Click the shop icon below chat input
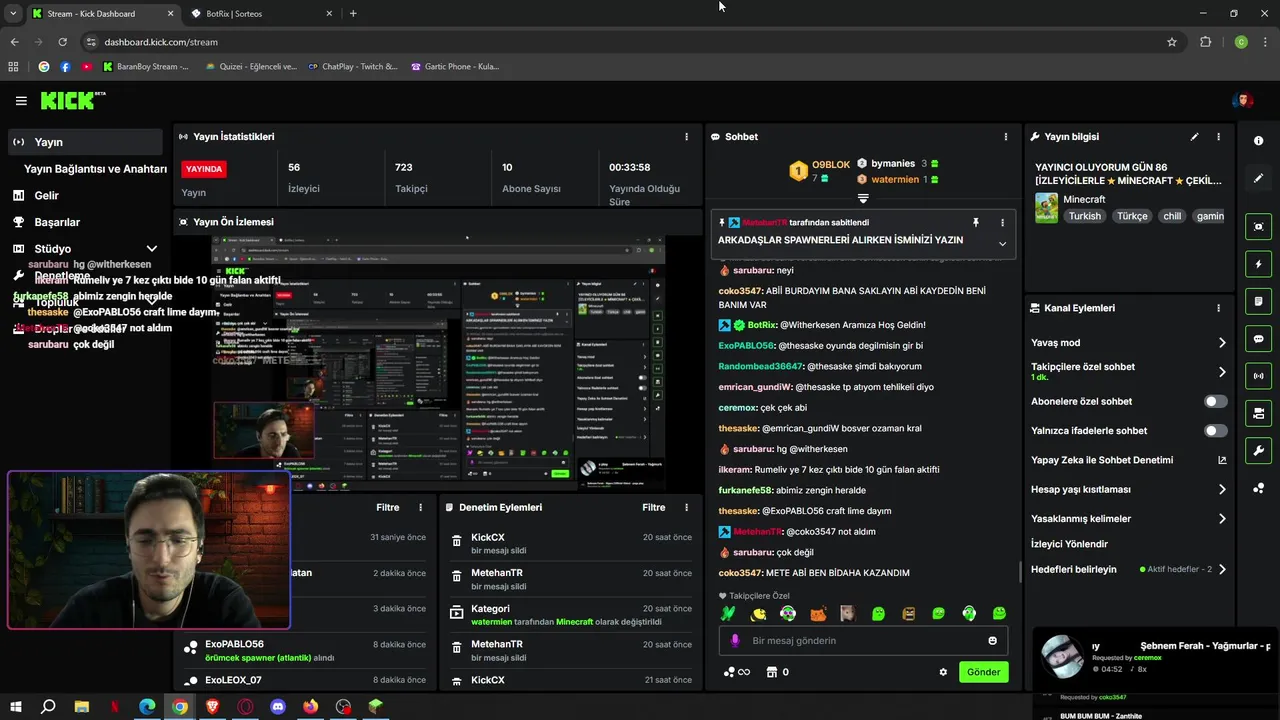Screen dimensions: 1280x720 point(771,672)
